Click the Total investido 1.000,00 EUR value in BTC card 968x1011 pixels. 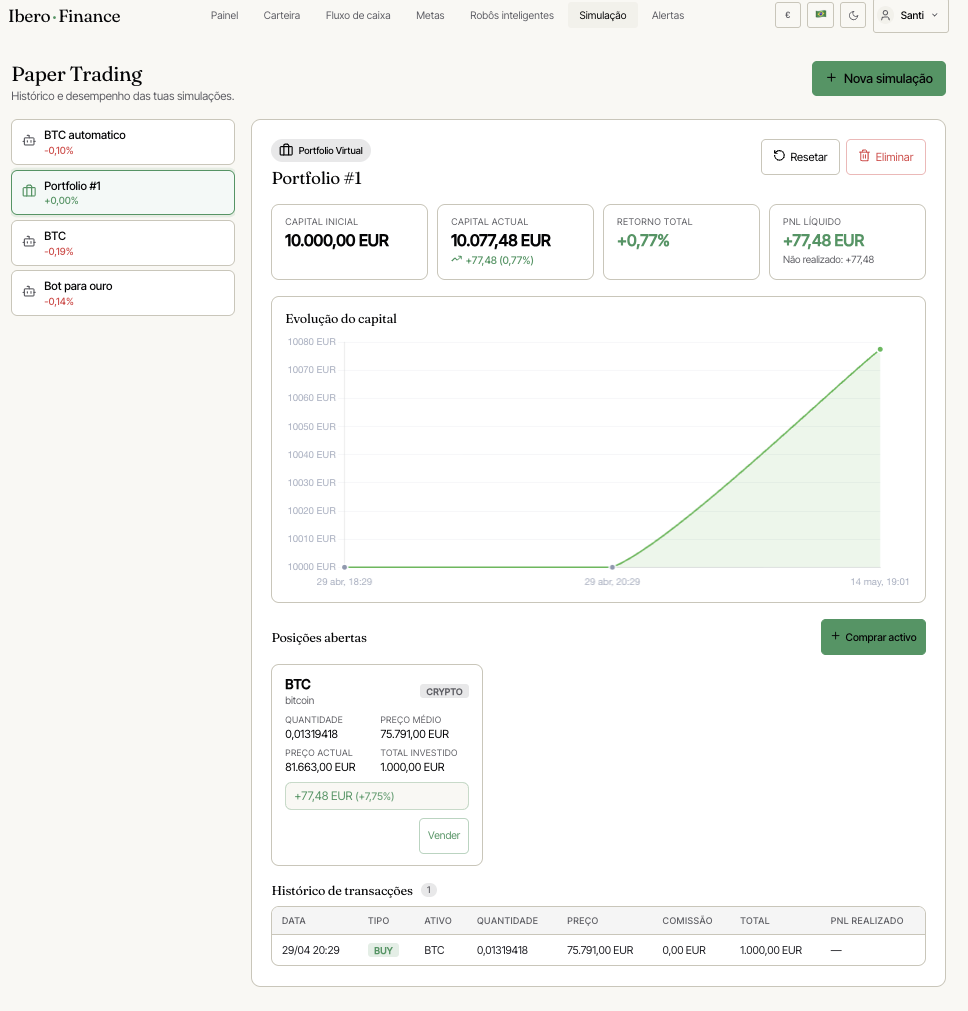(413, 767)
